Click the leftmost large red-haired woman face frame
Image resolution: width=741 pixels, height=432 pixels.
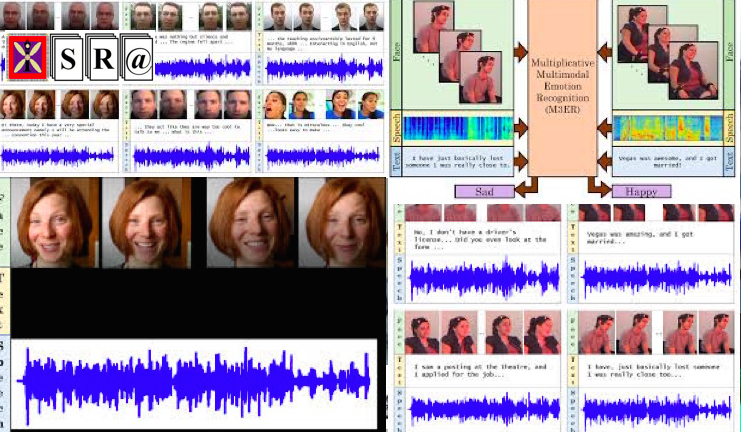pos(54,223)
